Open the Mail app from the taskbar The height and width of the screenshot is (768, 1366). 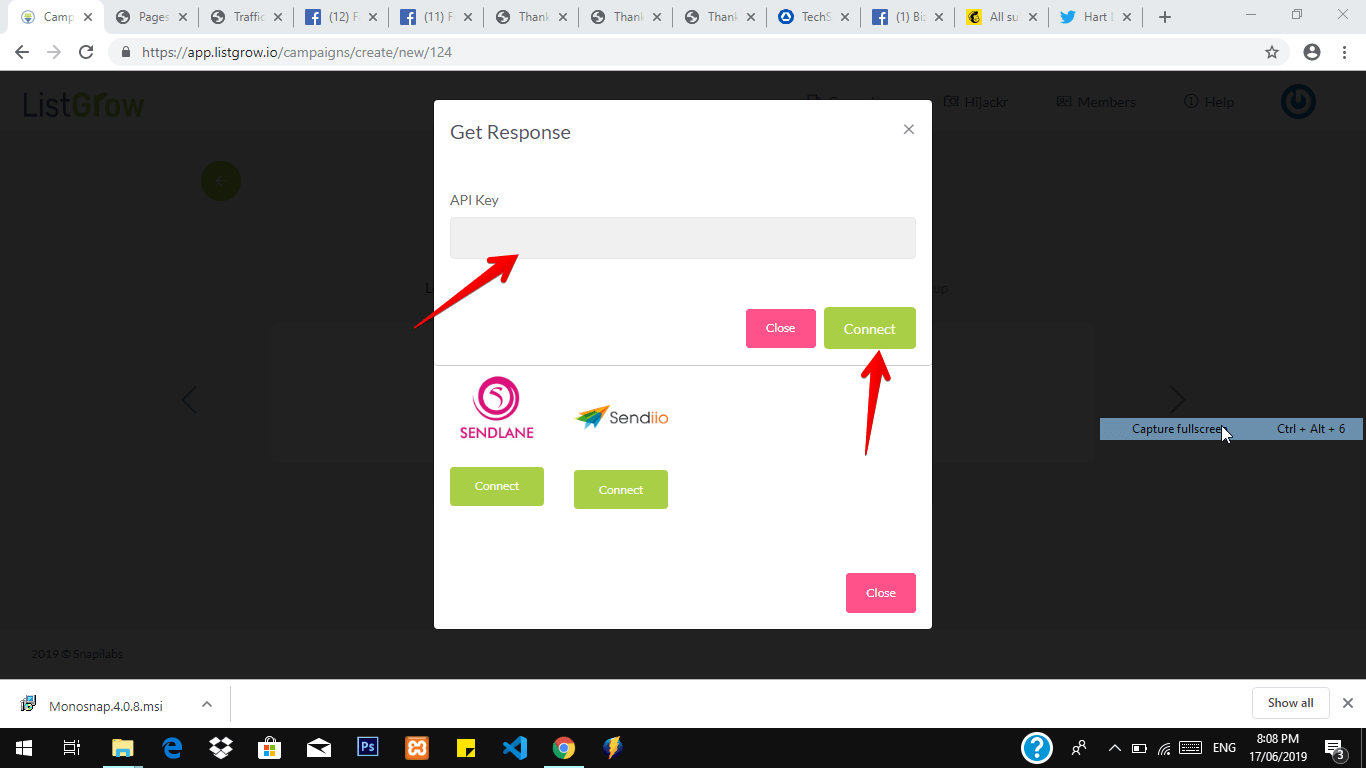pyautogui.click(x=319, y=748)
